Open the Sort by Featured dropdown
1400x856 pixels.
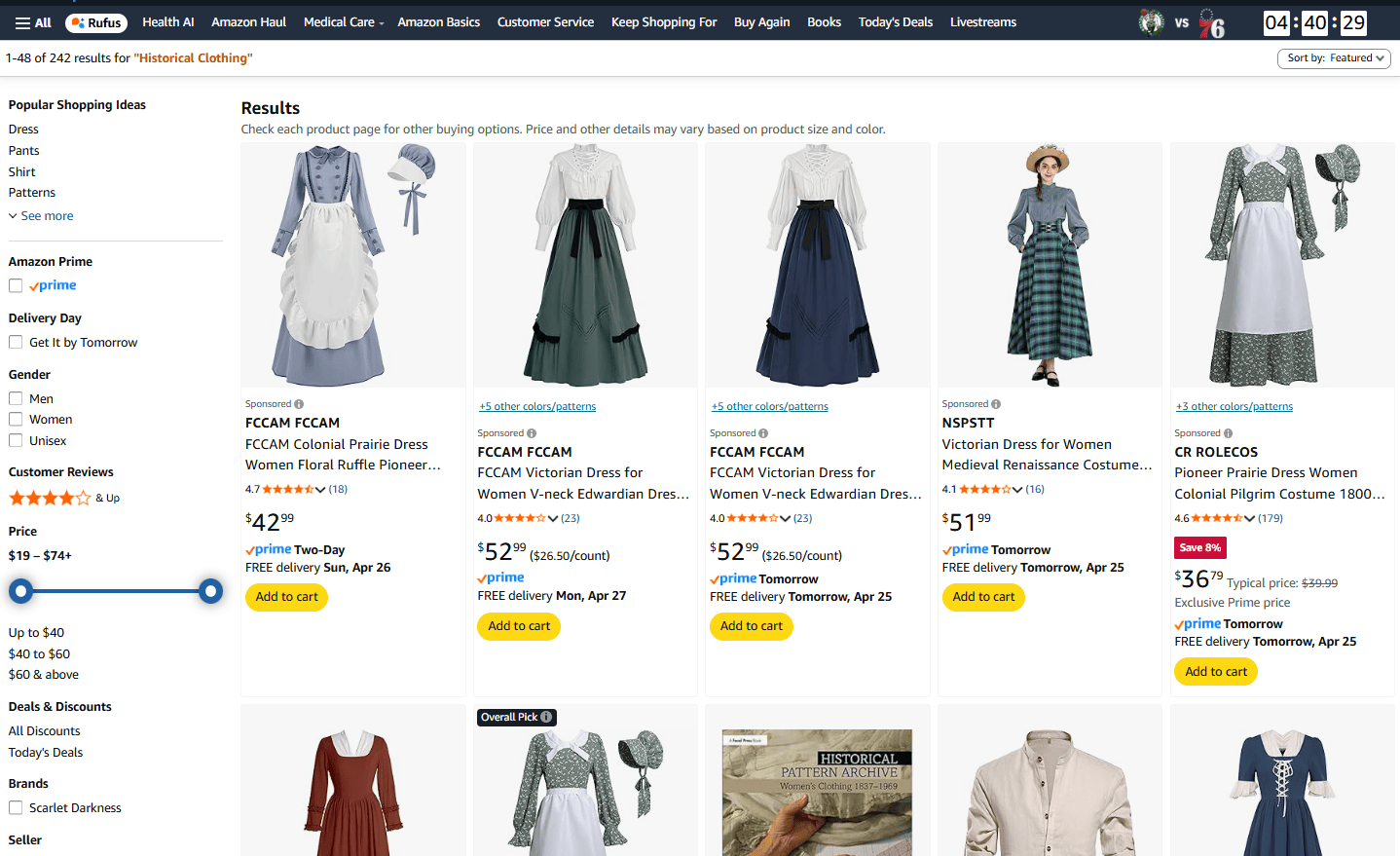(1334, 58)
